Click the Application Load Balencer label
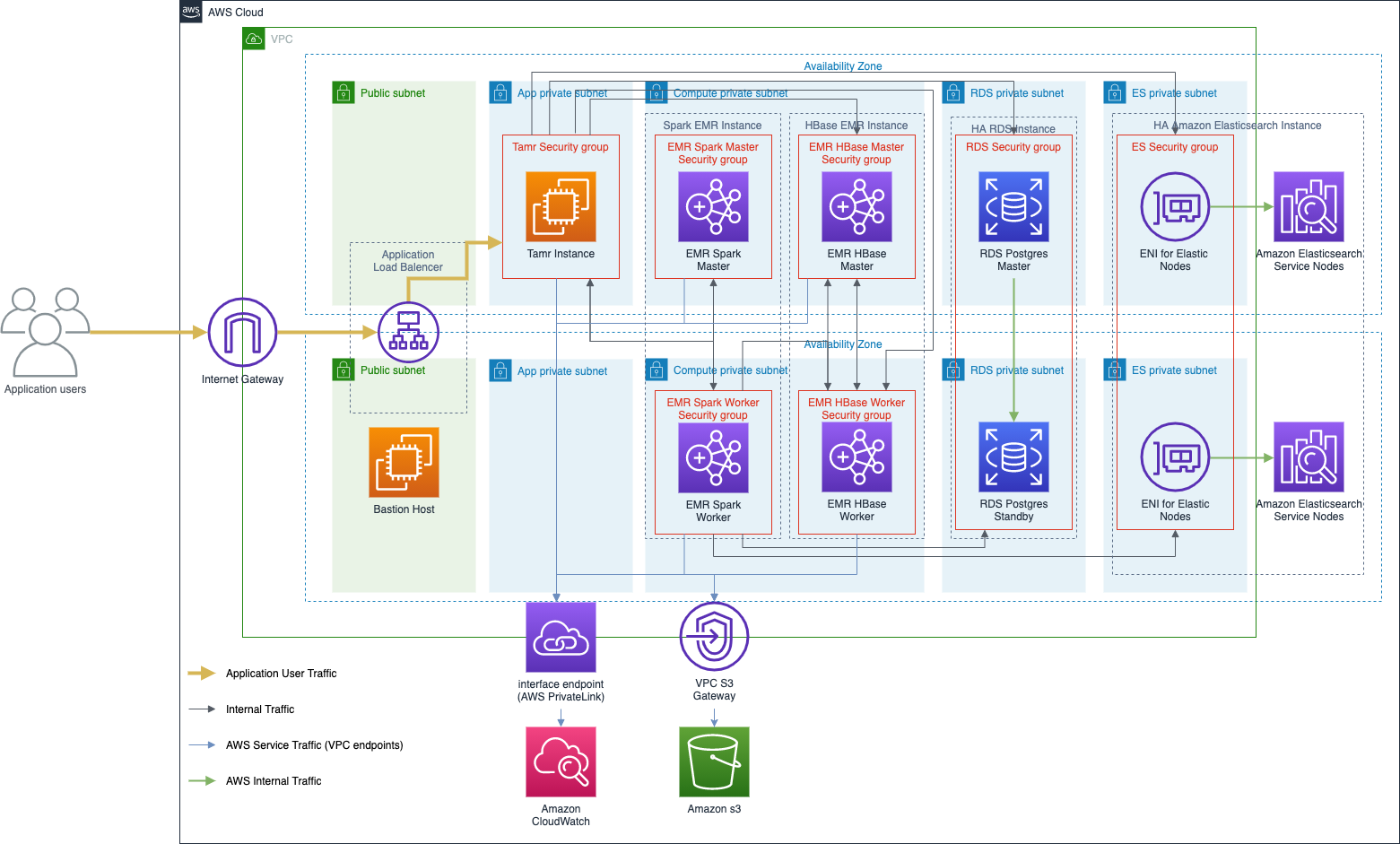Viewport: 1400px width, 844px height. click(408, 261)
